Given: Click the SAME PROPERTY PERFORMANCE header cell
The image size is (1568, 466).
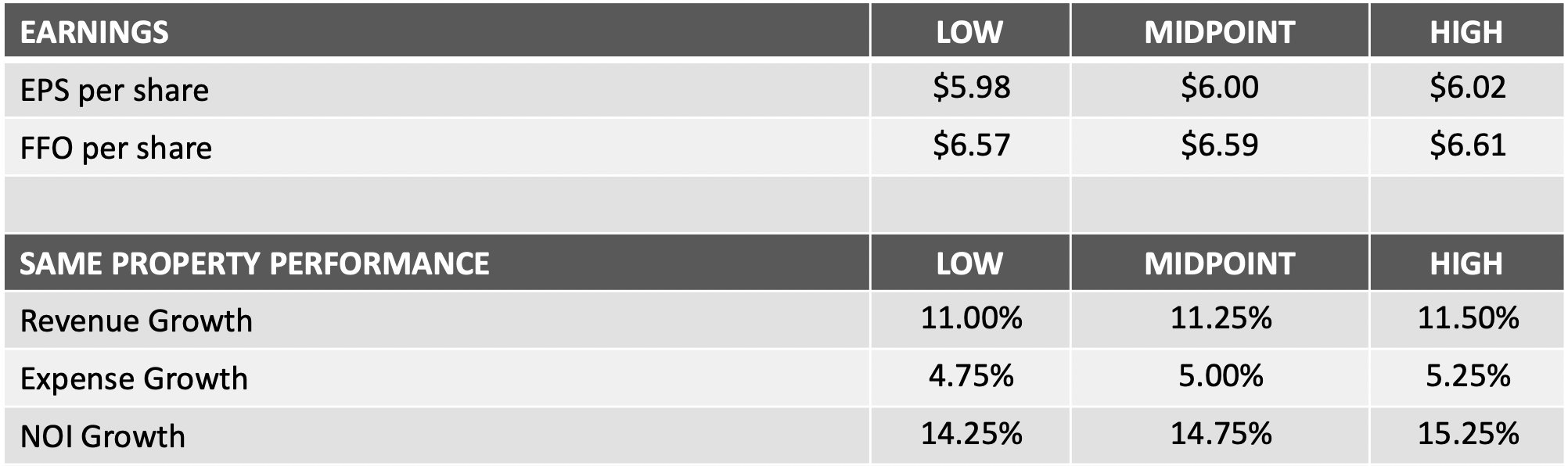Looking at the screenshot, I should (x=254, y=263).
